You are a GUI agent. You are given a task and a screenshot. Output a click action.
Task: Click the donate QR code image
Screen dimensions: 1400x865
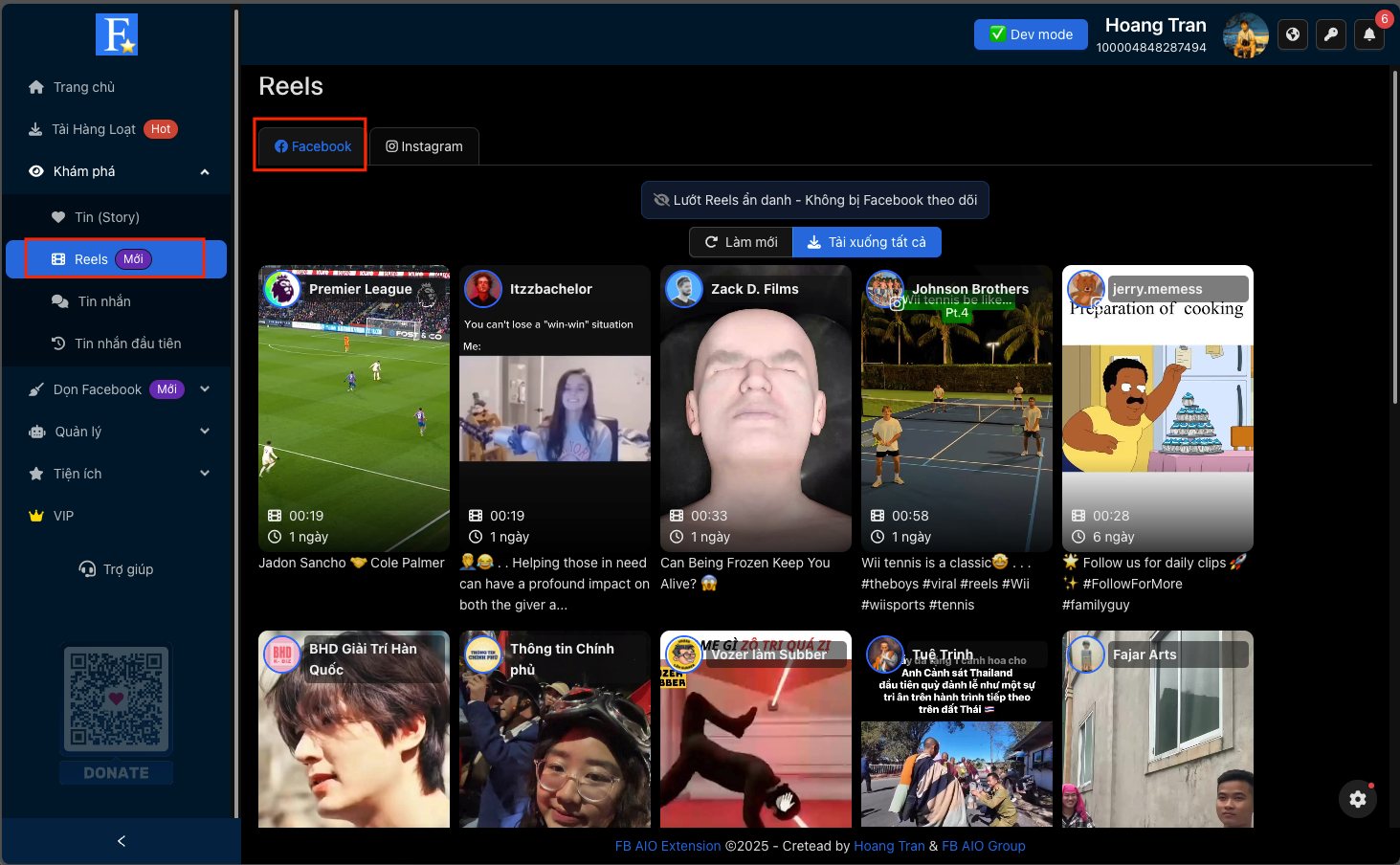(117, 699)
